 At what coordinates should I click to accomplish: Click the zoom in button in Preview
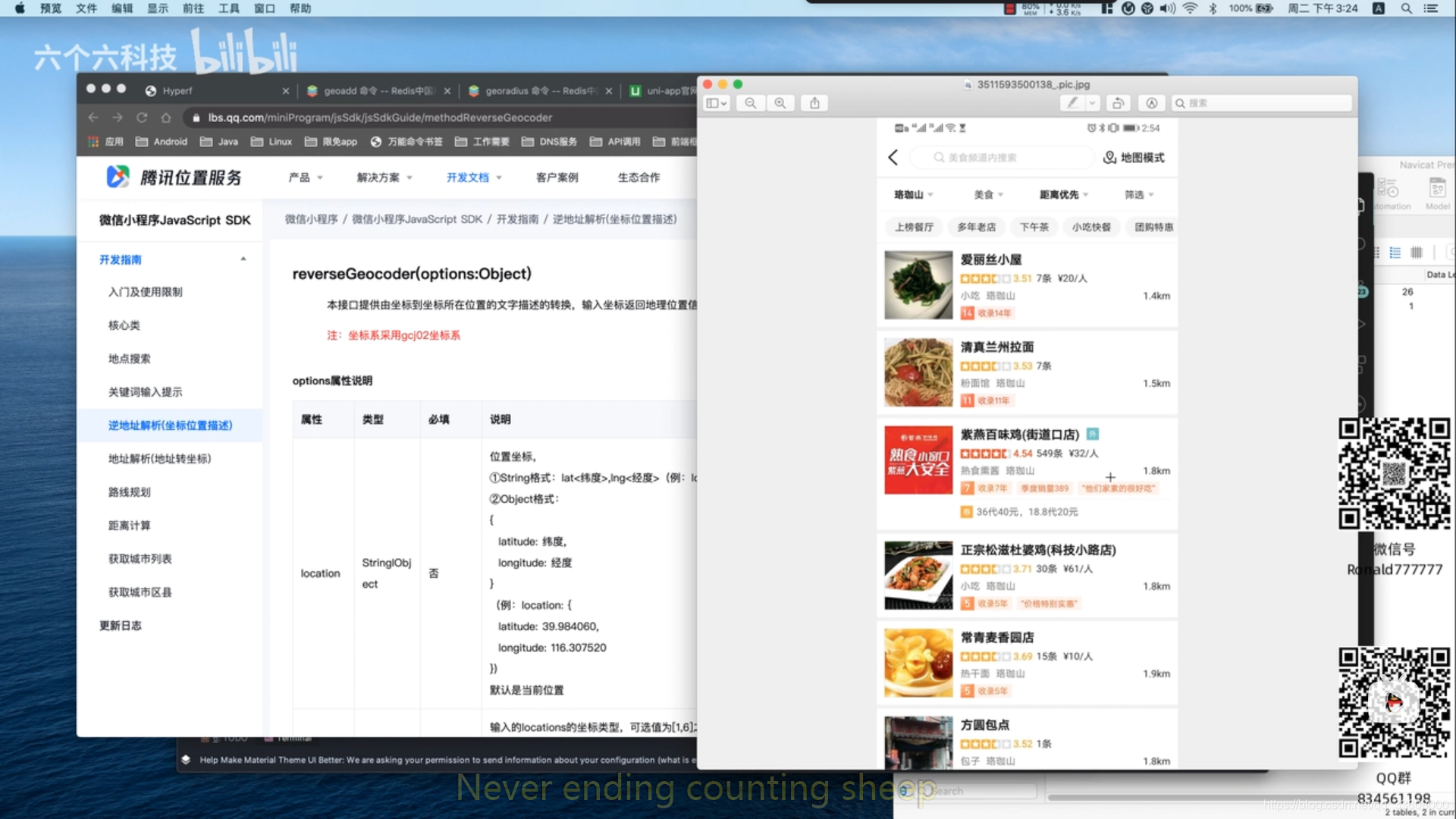click(x=780, y=103)
